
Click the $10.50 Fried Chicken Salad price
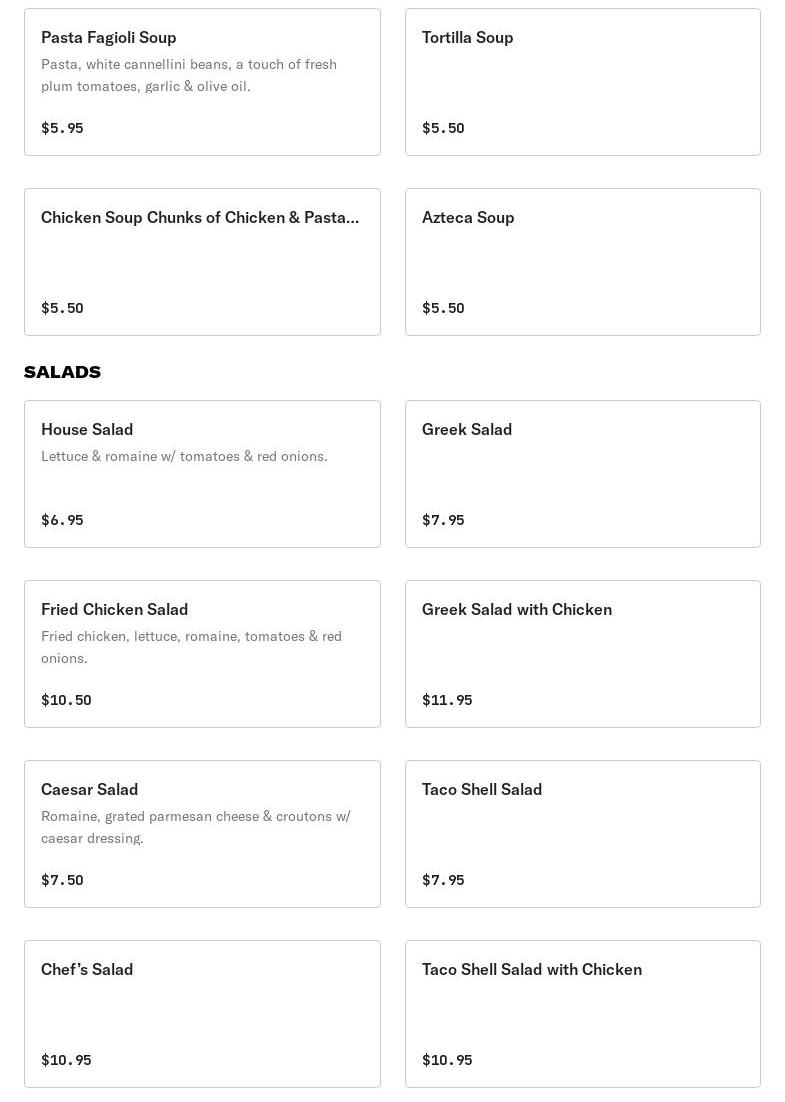click(x=66, y=700)
